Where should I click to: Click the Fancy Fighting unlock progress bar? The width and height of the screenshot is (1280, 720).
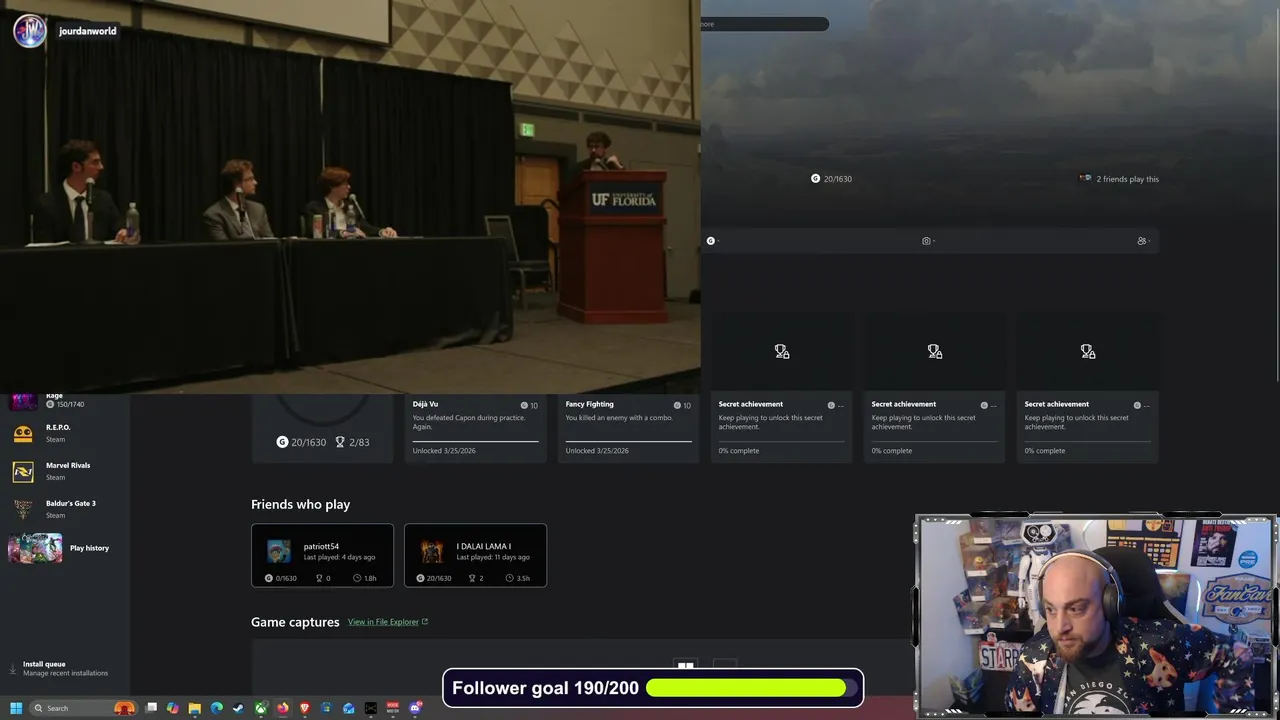pyautogui.click(x=628, y=441)
